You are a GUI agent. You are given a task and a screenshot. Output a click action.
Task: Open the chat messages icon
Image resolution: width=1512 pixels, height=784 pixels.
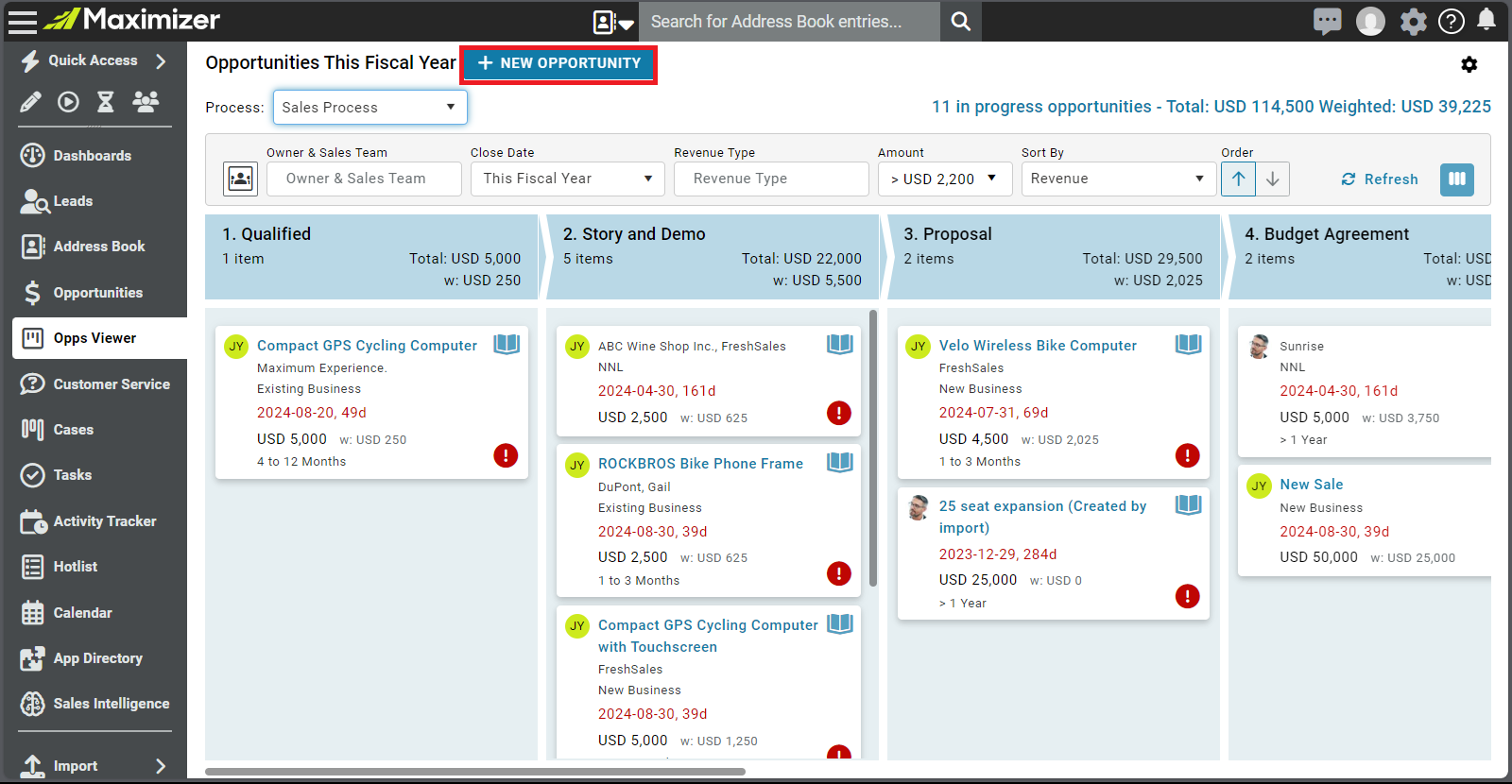(1327, 21)
